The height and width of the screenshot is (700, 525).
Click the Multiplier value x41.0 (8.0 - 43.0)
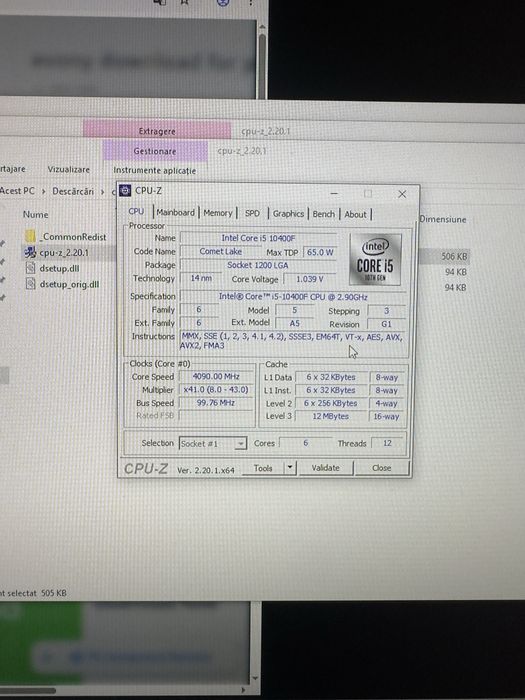point(216,389)
